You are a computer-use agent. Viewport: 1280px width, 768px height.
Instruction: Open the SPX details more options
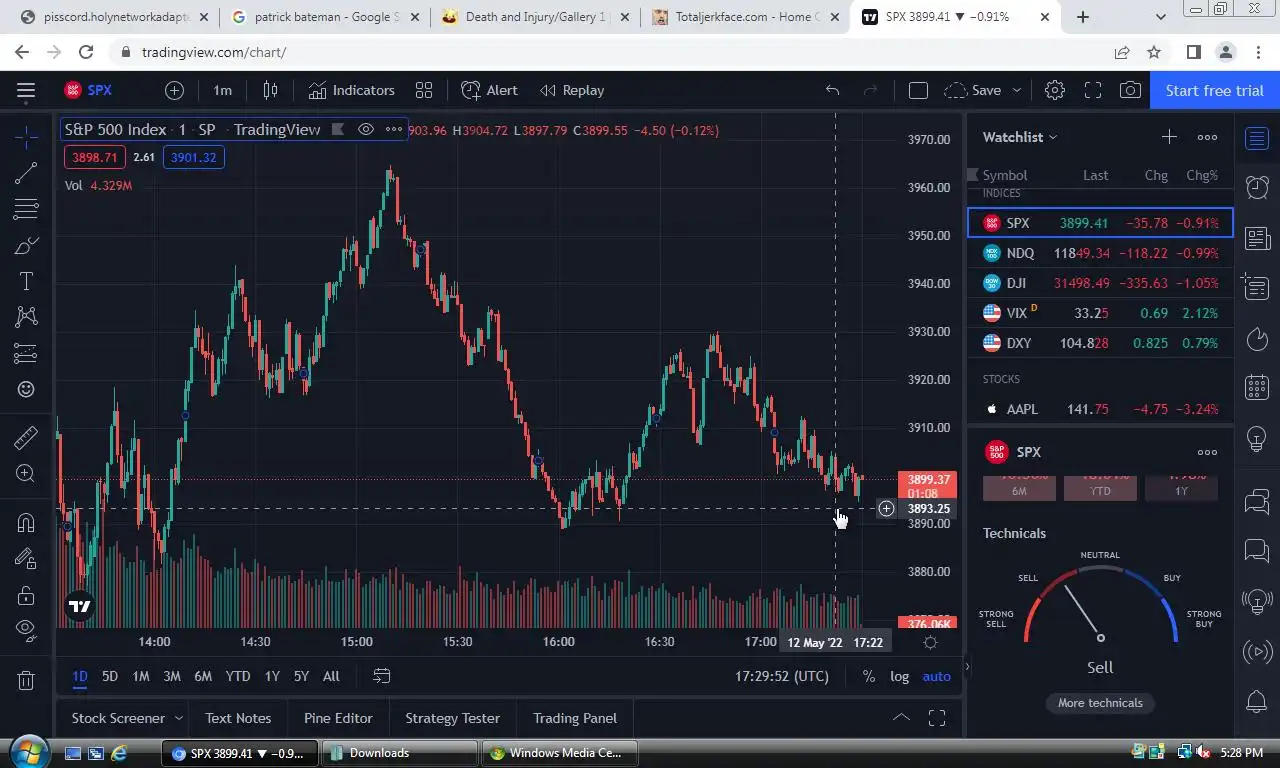pyautogui.click(x=1207, y=452)
